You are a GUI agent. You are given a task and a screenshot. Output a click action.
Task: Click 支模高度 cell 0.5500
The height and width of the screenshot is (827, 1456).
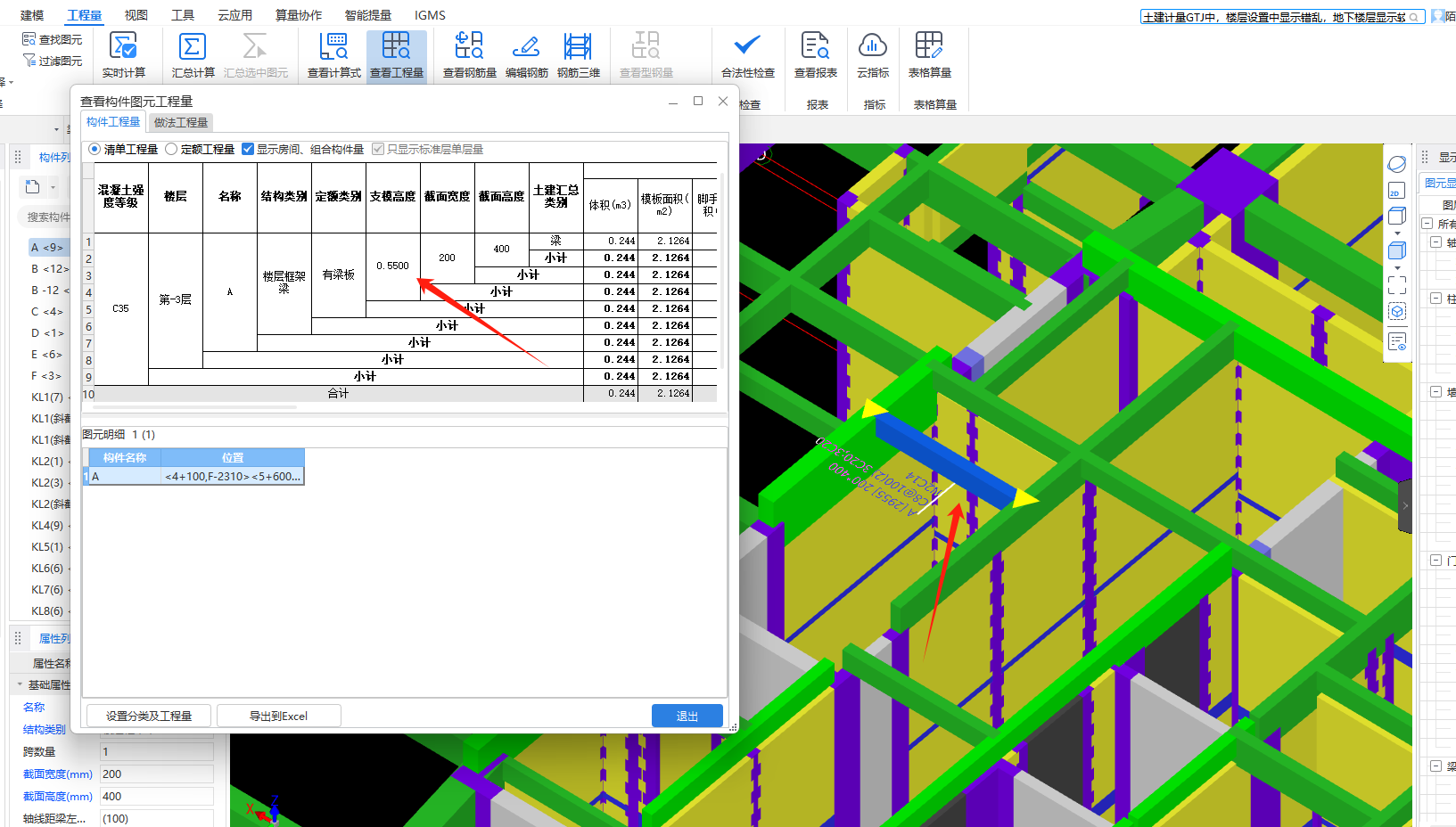[392, 266]
